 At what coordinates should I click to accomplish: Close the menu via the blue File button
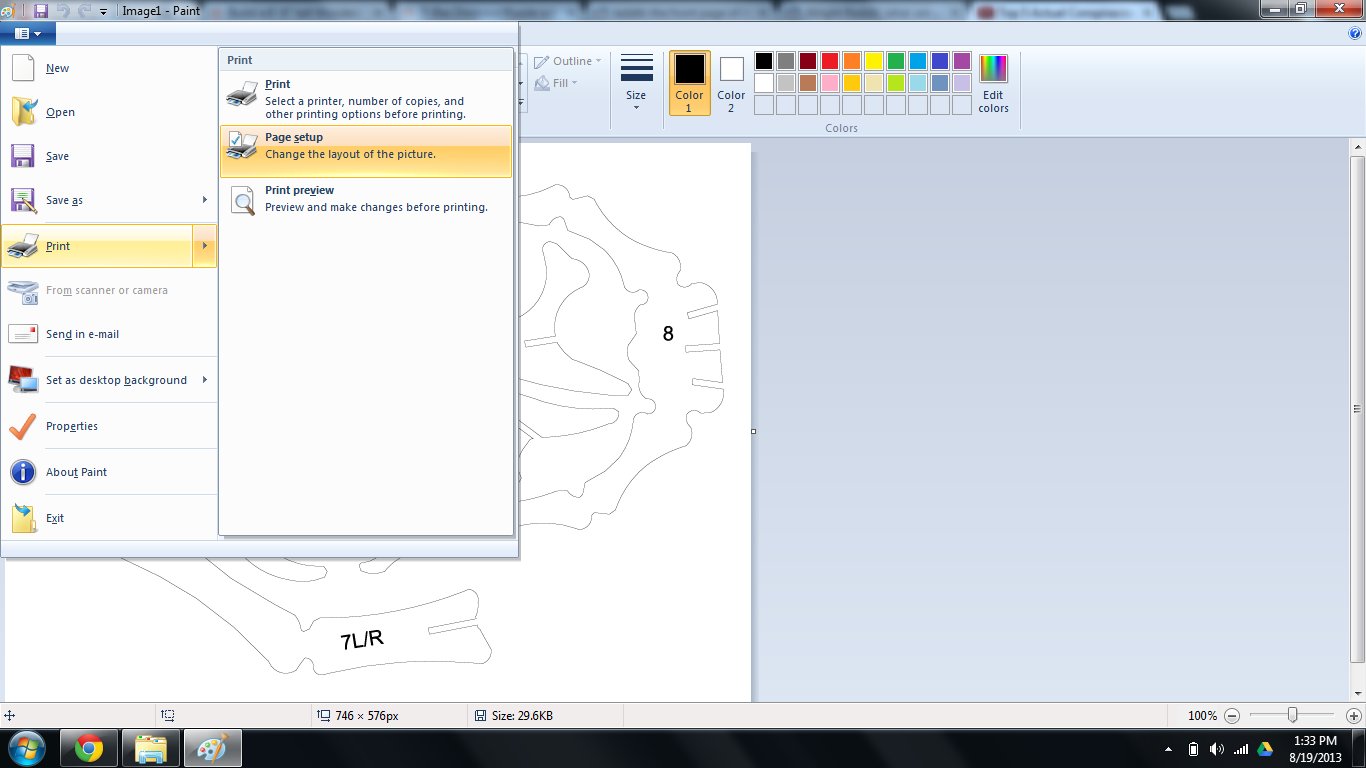point(28,33)
